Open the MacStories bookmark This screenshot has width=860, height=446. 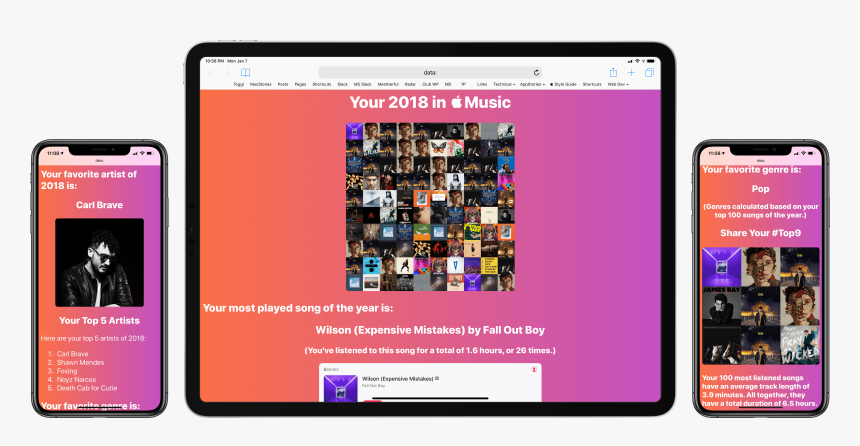point(261,84)
